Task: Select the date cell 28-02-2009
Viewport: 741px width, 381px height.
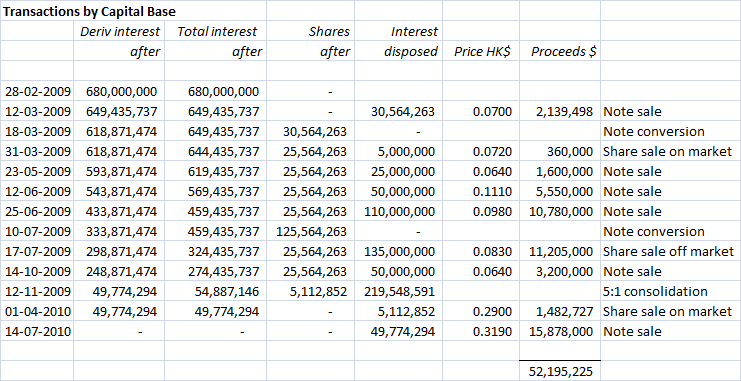Action: point(37,91)
